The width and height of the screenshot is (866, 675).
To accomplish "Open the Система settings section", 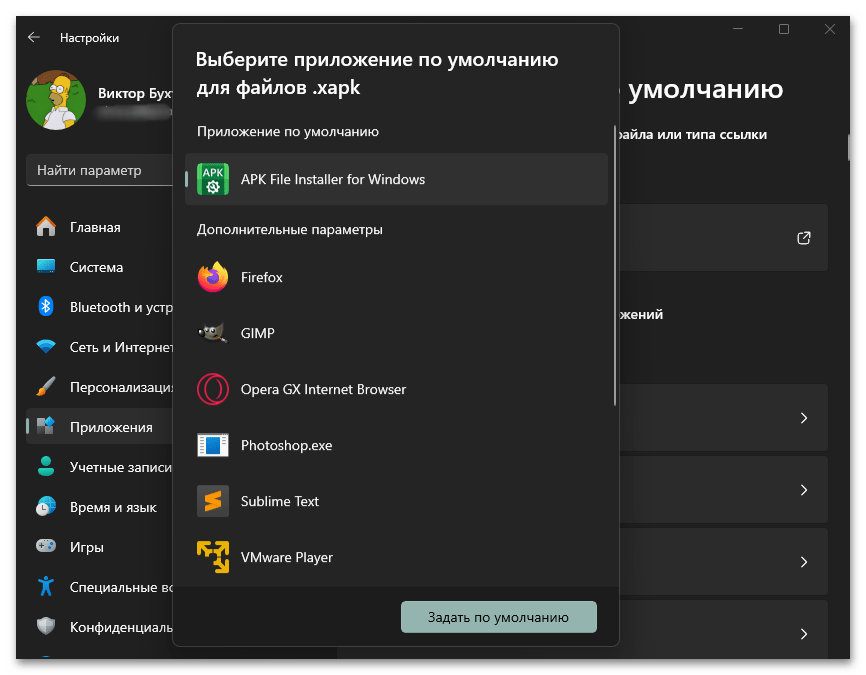I will pos(99,267).
